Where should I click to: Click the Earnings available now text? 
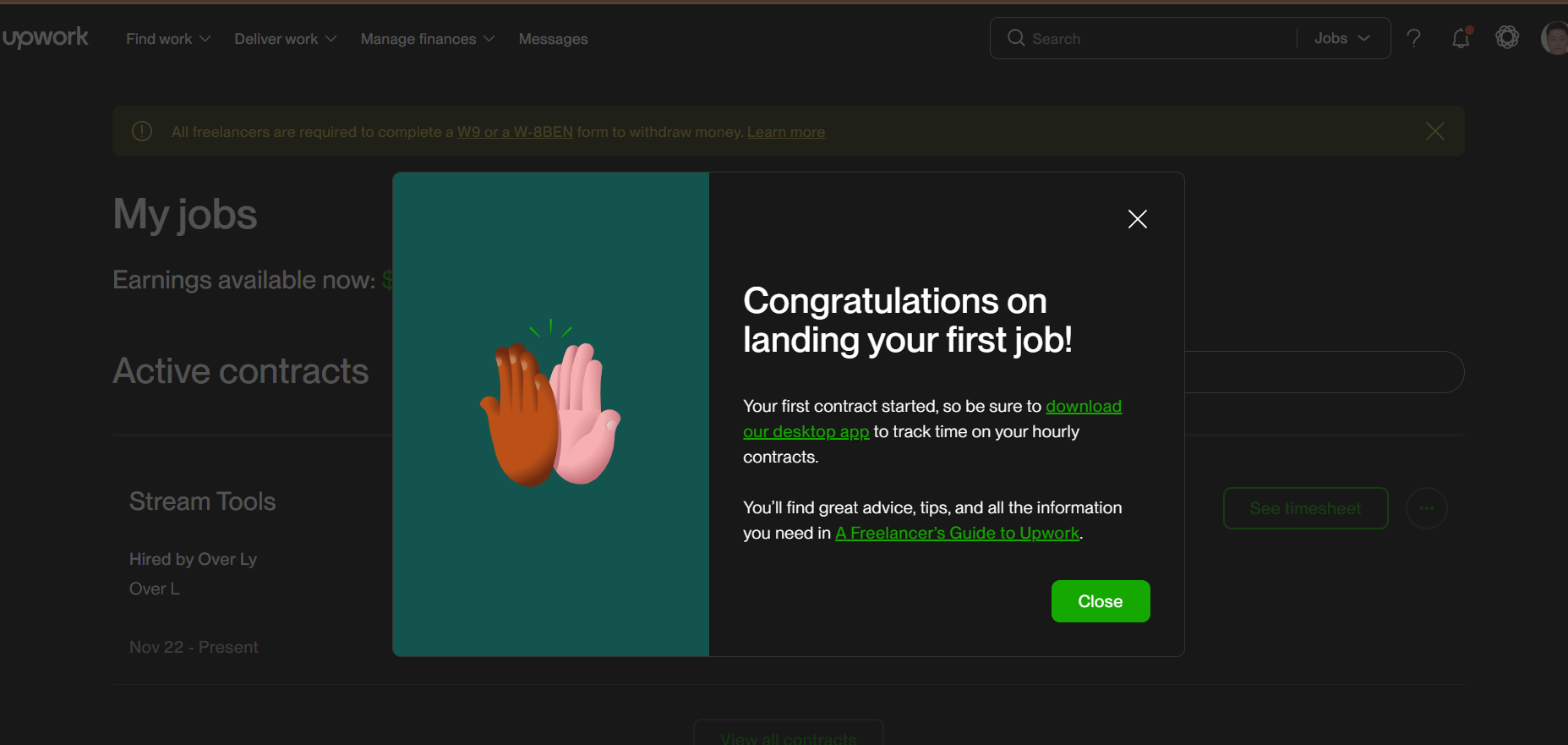coord(244,280)
